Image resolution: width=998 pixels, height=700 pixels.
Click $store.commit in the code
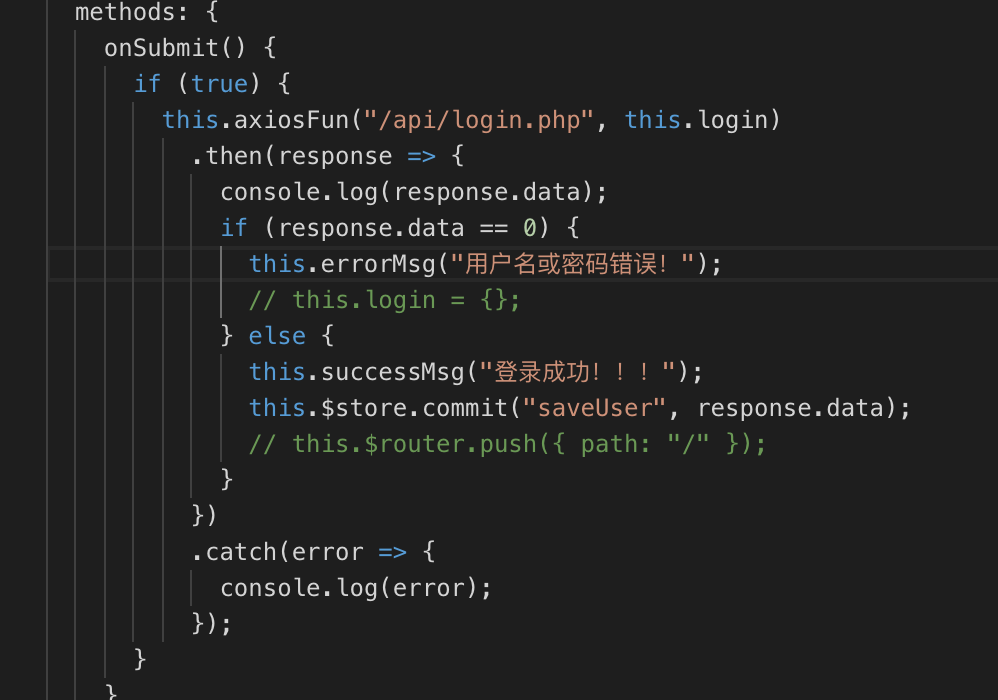pos(414,407)
